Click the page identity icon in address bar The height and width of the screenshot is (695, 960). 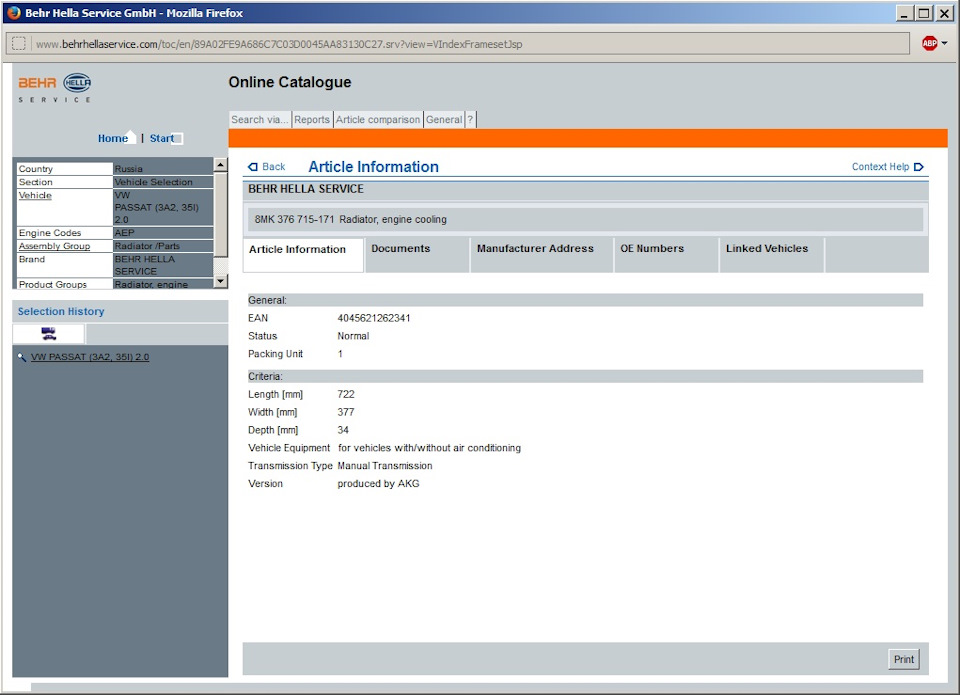pyautogui.click(x=19, y=43)
